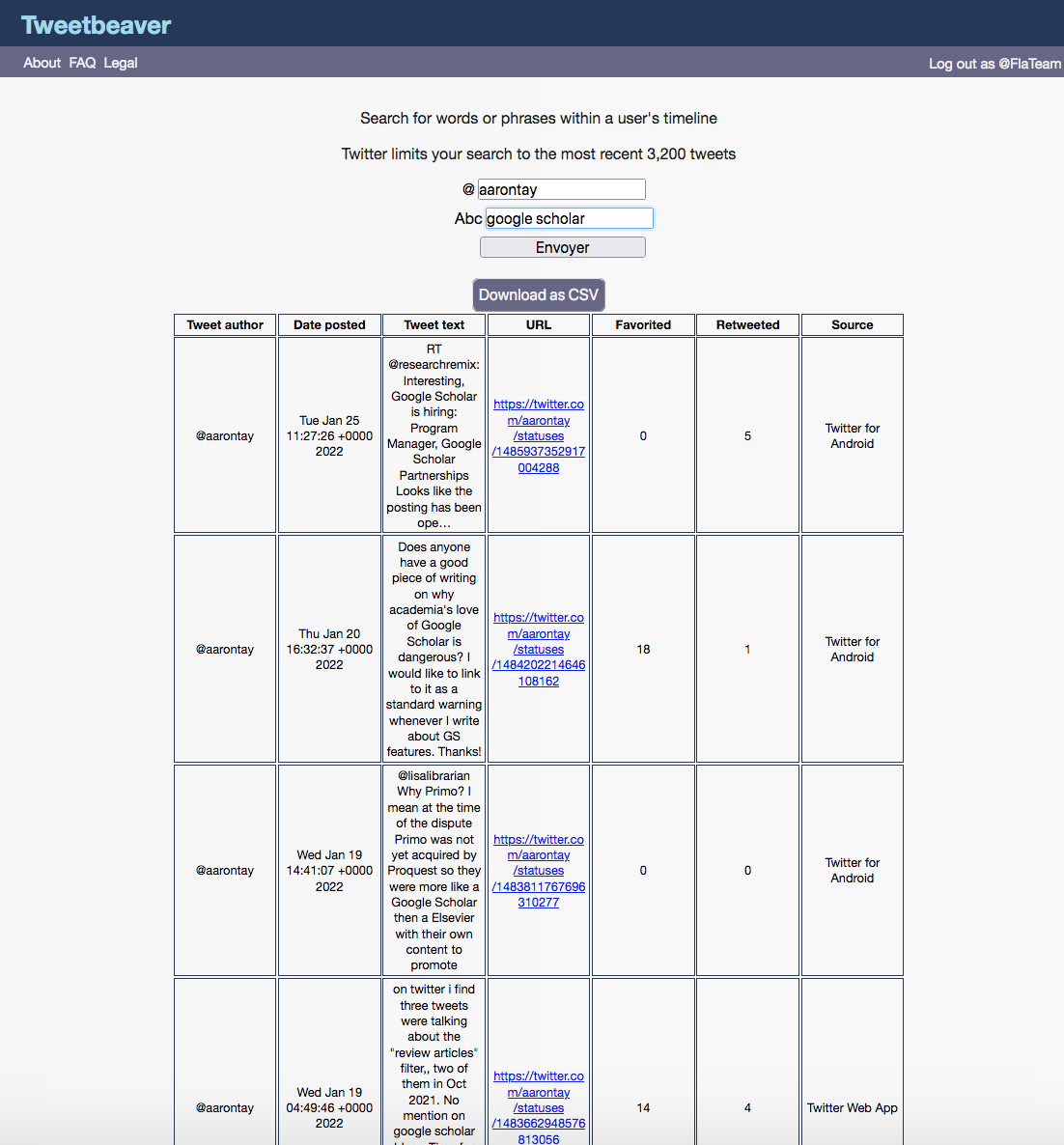Click the search phrase field with google scholar
This screenshot has height=1145, width=1064.
point(569,218)
